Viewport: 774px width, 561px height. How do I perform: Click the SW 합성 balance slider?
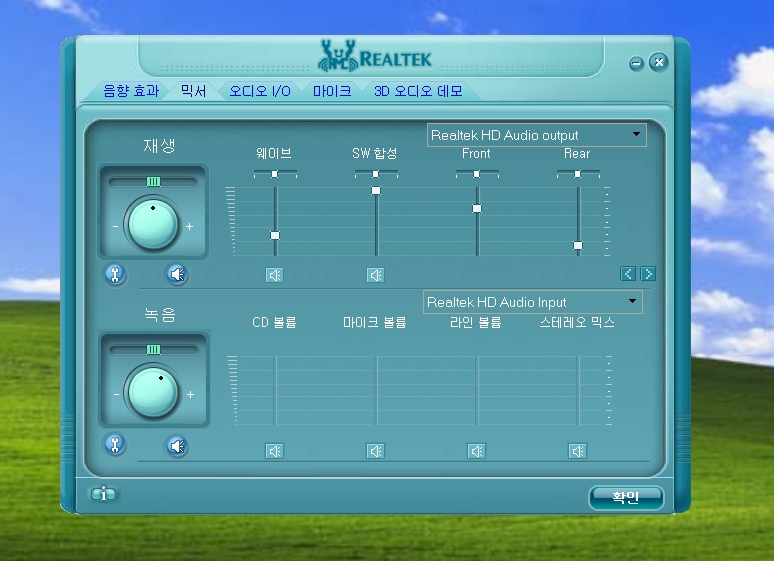pos(376,174)
